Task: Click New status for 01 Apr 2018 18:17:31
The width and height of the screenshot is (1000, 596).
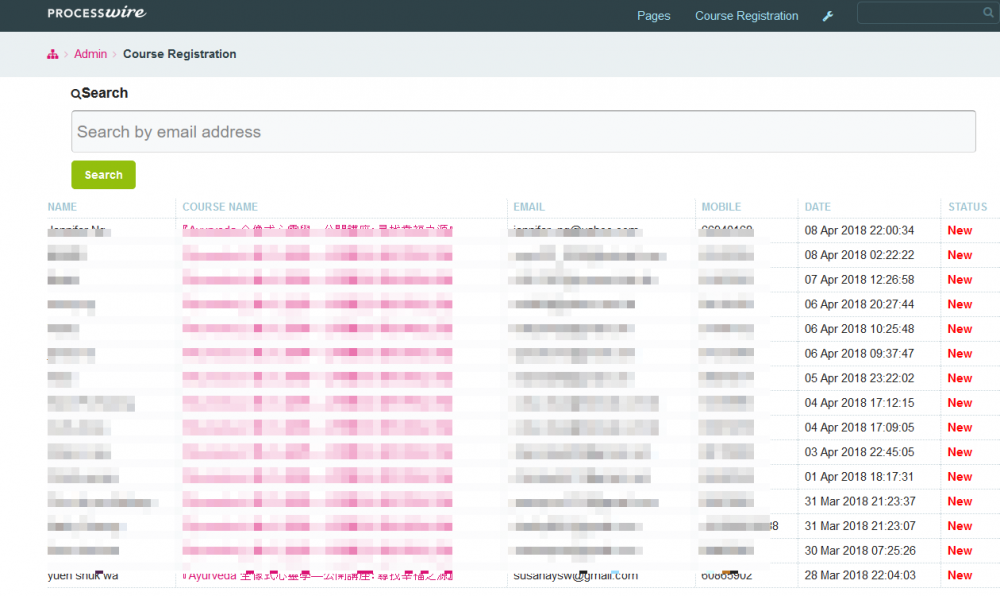Action: point(959,477)
